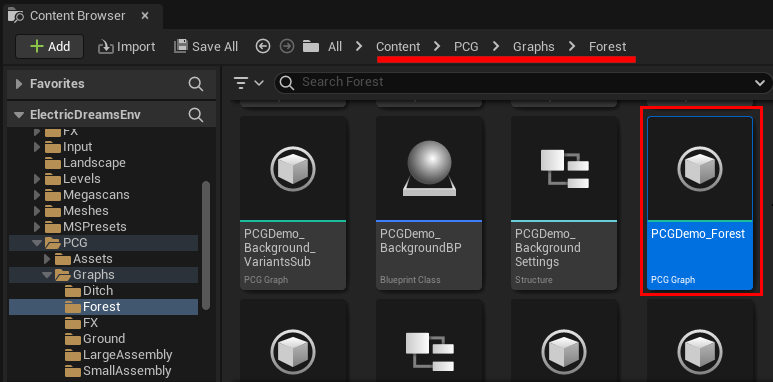Click the folder tree vertical scrollbar
This screenshot has height=382, width=773.
point(206,245)
